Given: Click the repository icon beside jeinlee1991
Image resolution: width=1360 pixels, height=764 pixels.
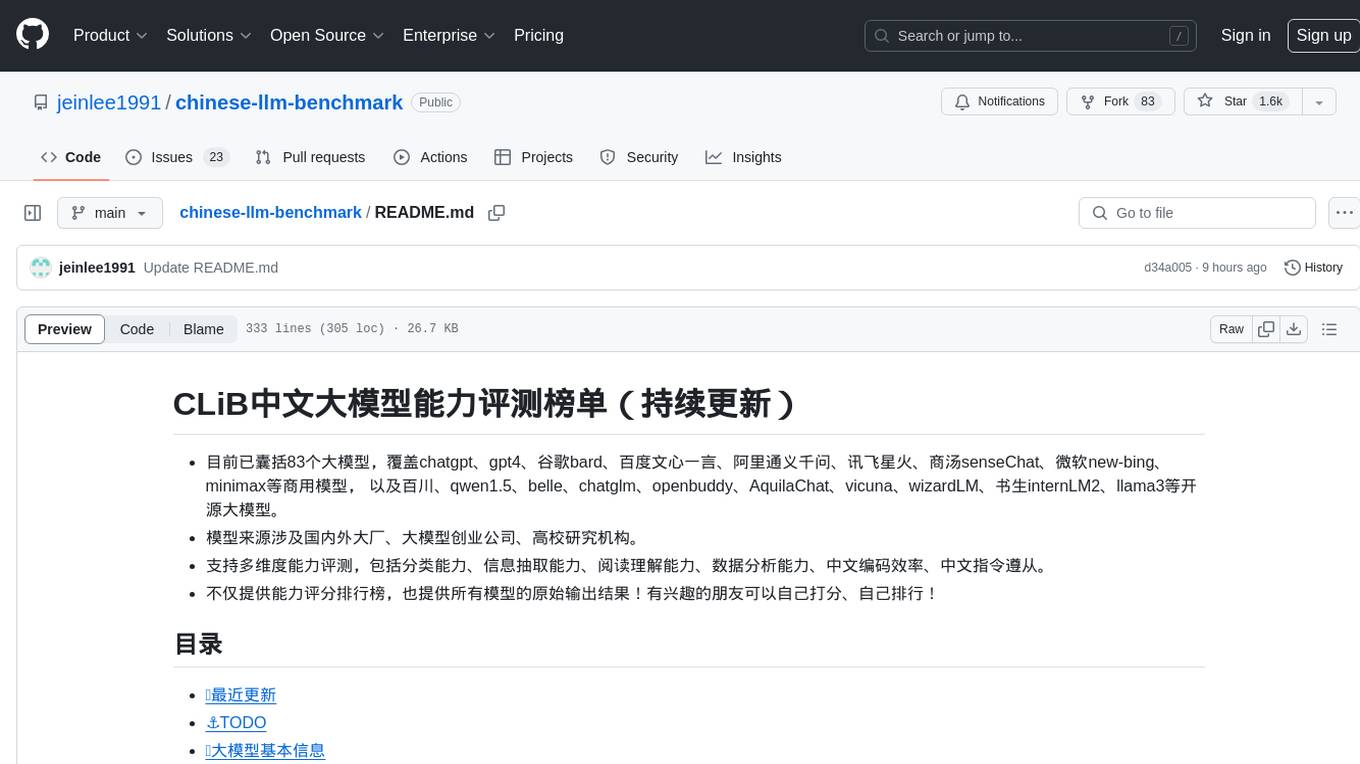Looking at the screenshot, I should (x=41, y=102).
